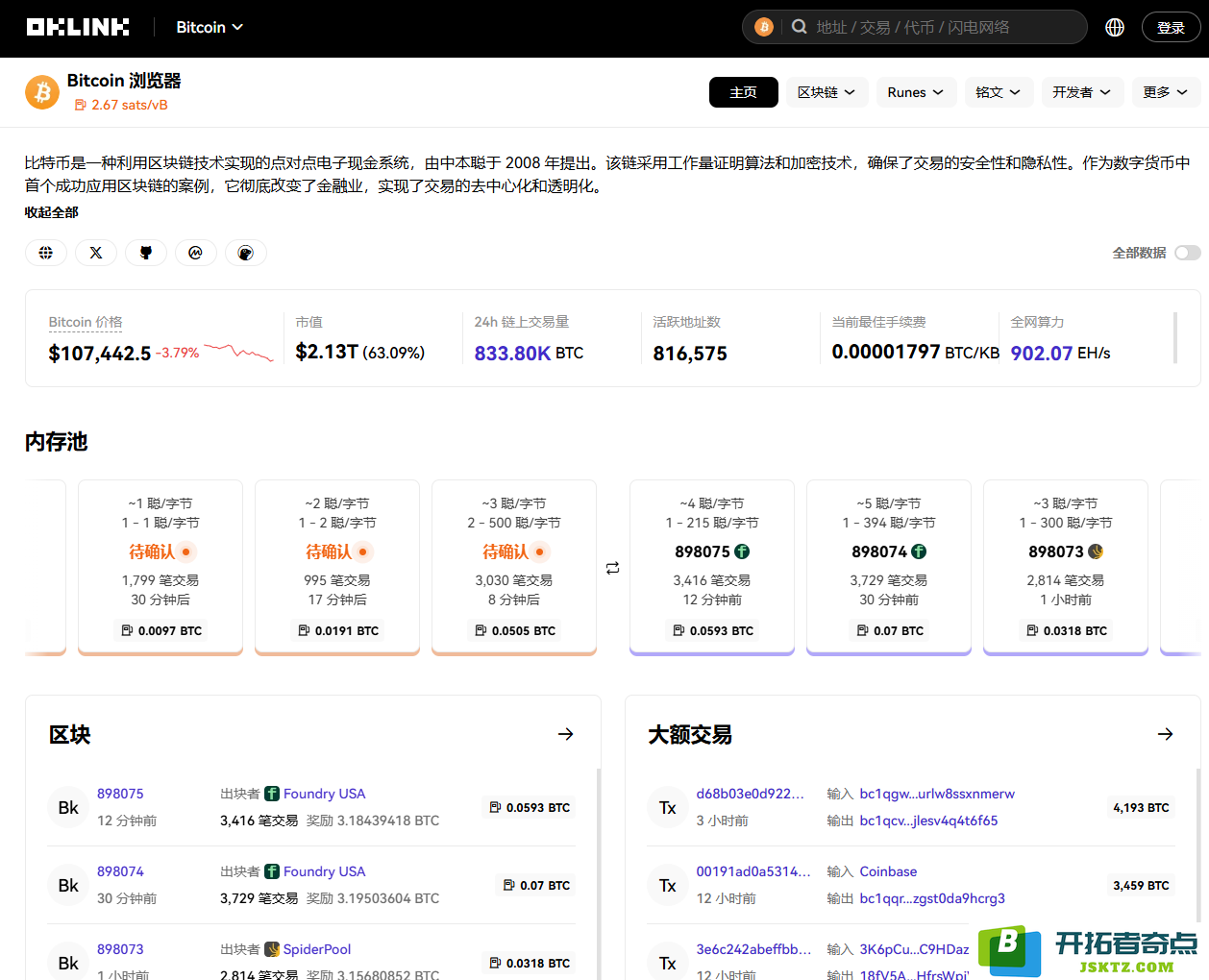Expand the 区块链 menu
The height and width of the screenshot is (980, 1209).
point(827,92)
